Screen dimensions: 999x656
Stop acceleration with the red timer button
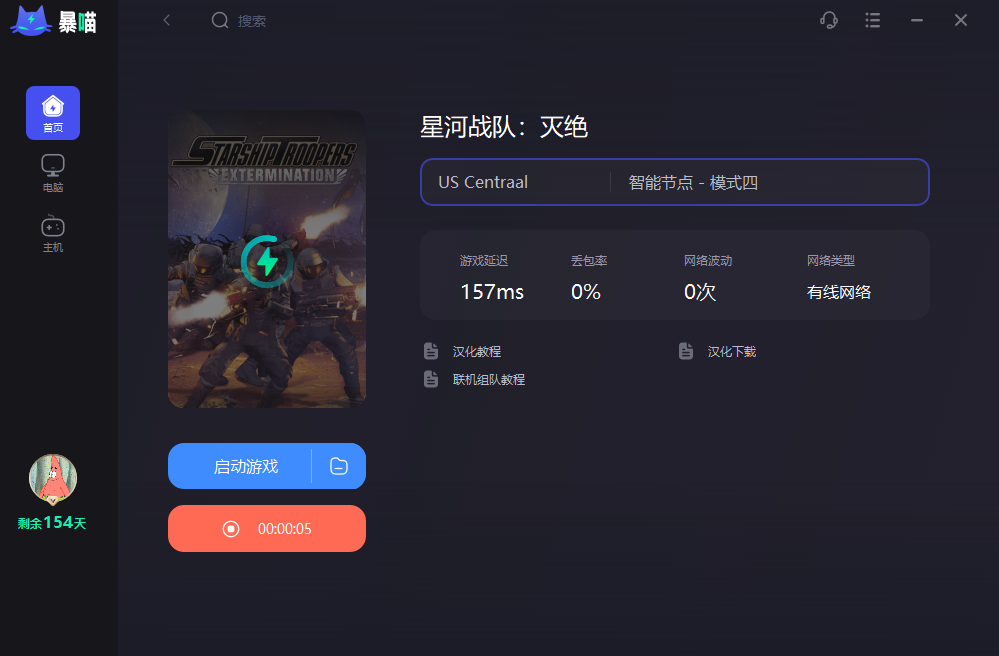coord(267,529)
